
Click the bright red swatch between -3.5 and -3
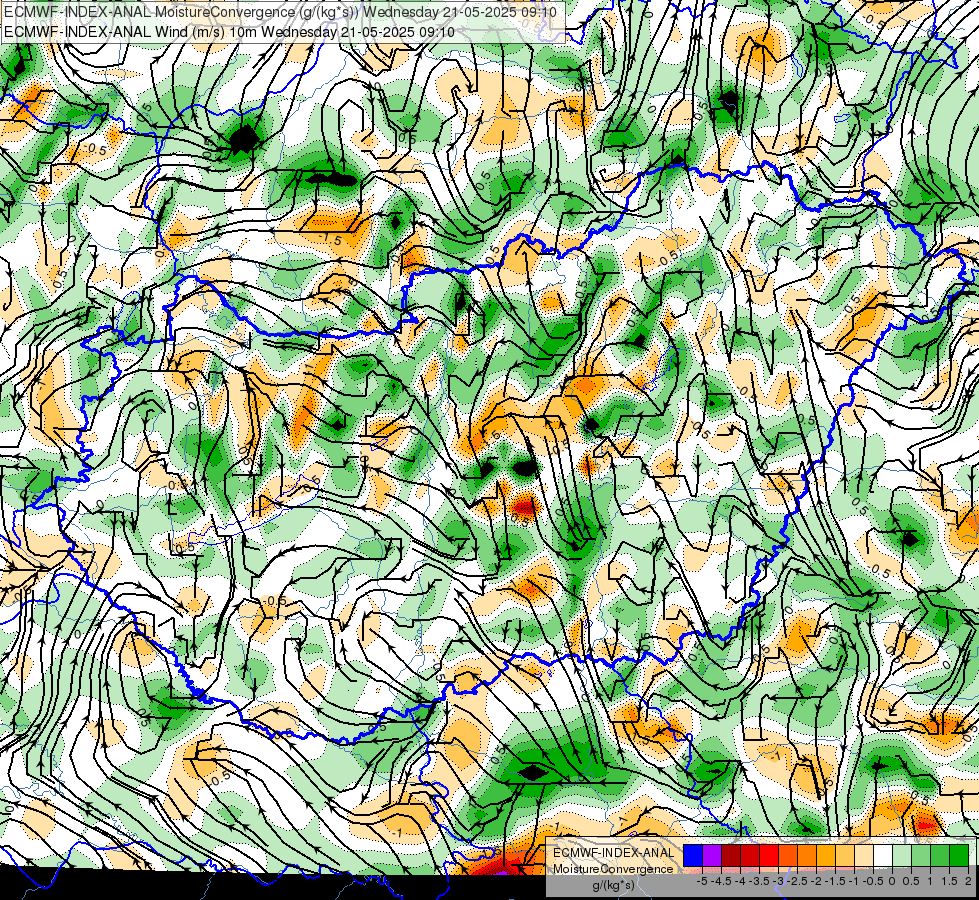click(x=769, y=855)
